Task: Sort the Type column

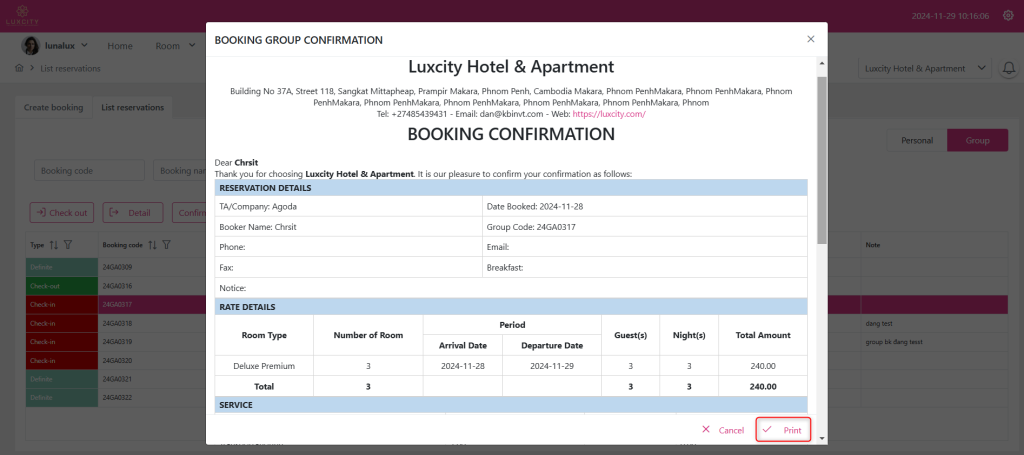Action: pos(54,245)
